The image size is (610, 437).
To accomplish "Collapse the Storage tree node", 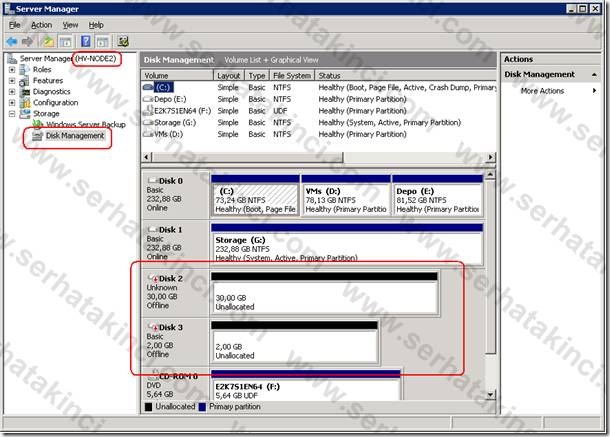I will pos(12,114).
